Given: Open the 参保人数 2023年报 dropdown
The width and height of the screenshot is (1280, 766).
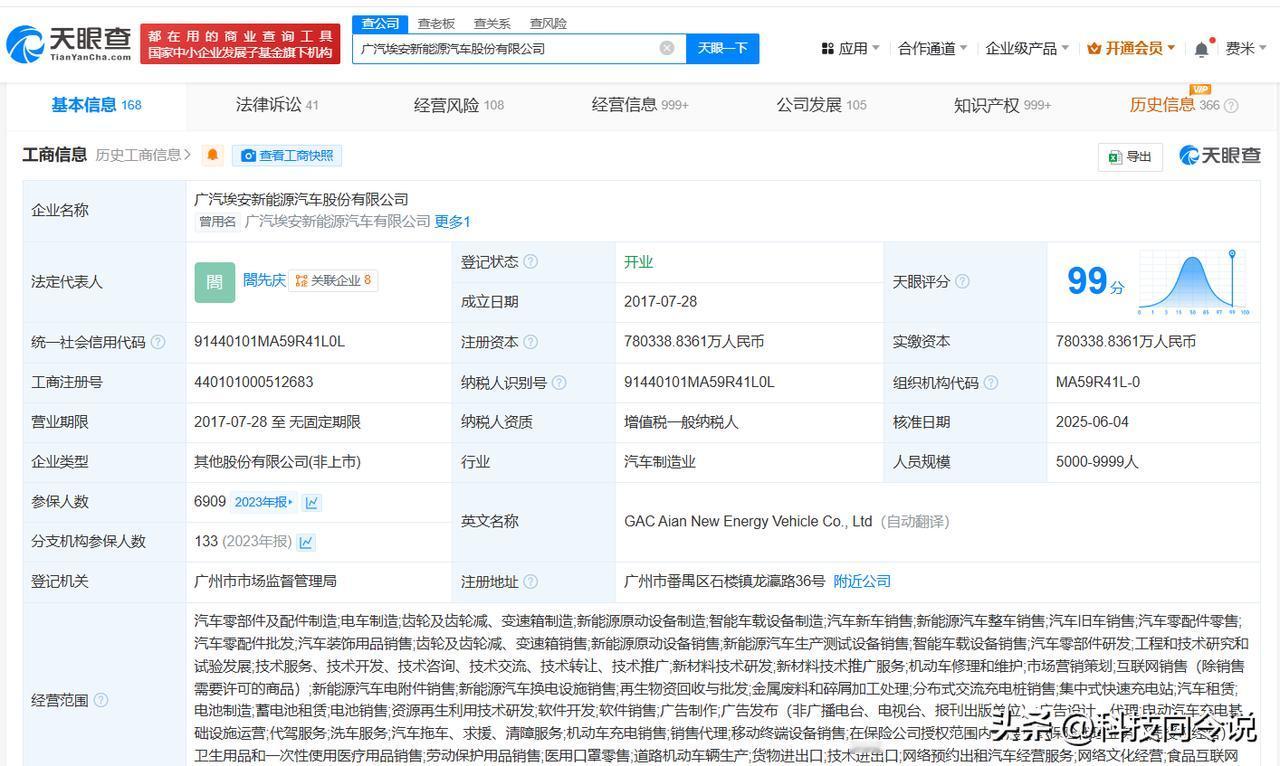Looking at the screenshot, I should click(x=264, y=502).
